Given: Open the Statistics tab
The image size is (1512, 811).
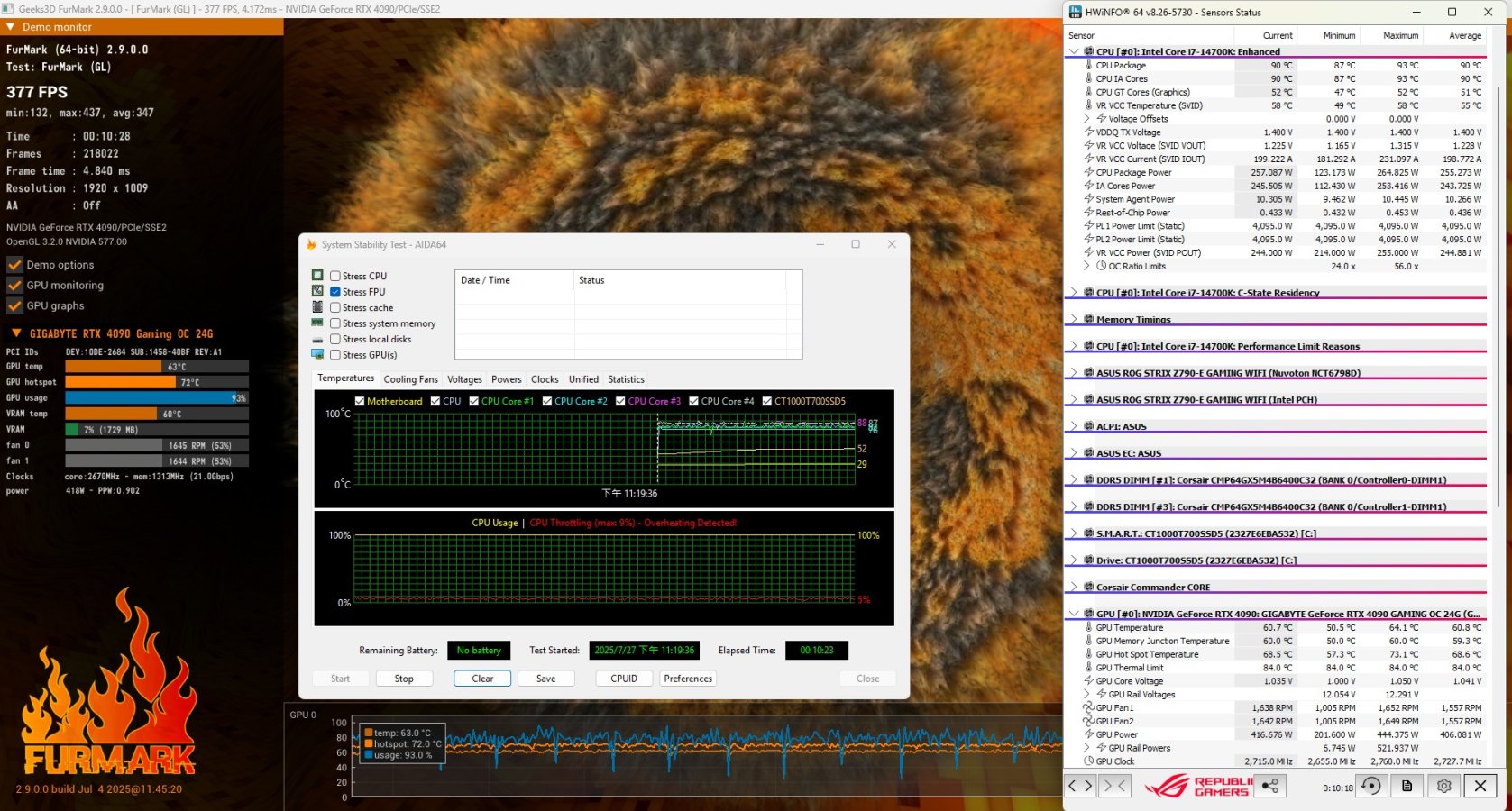Looking at the screenshot, I should [626, 379].
